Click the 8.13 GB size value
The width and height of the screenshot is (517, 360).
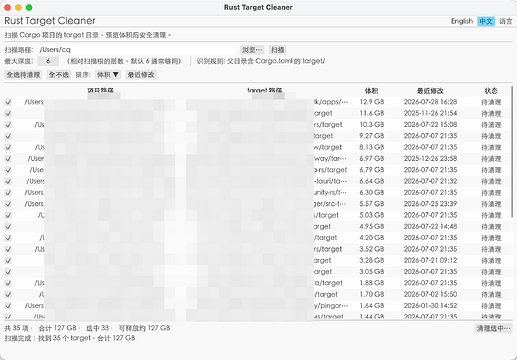pos(372,147)
